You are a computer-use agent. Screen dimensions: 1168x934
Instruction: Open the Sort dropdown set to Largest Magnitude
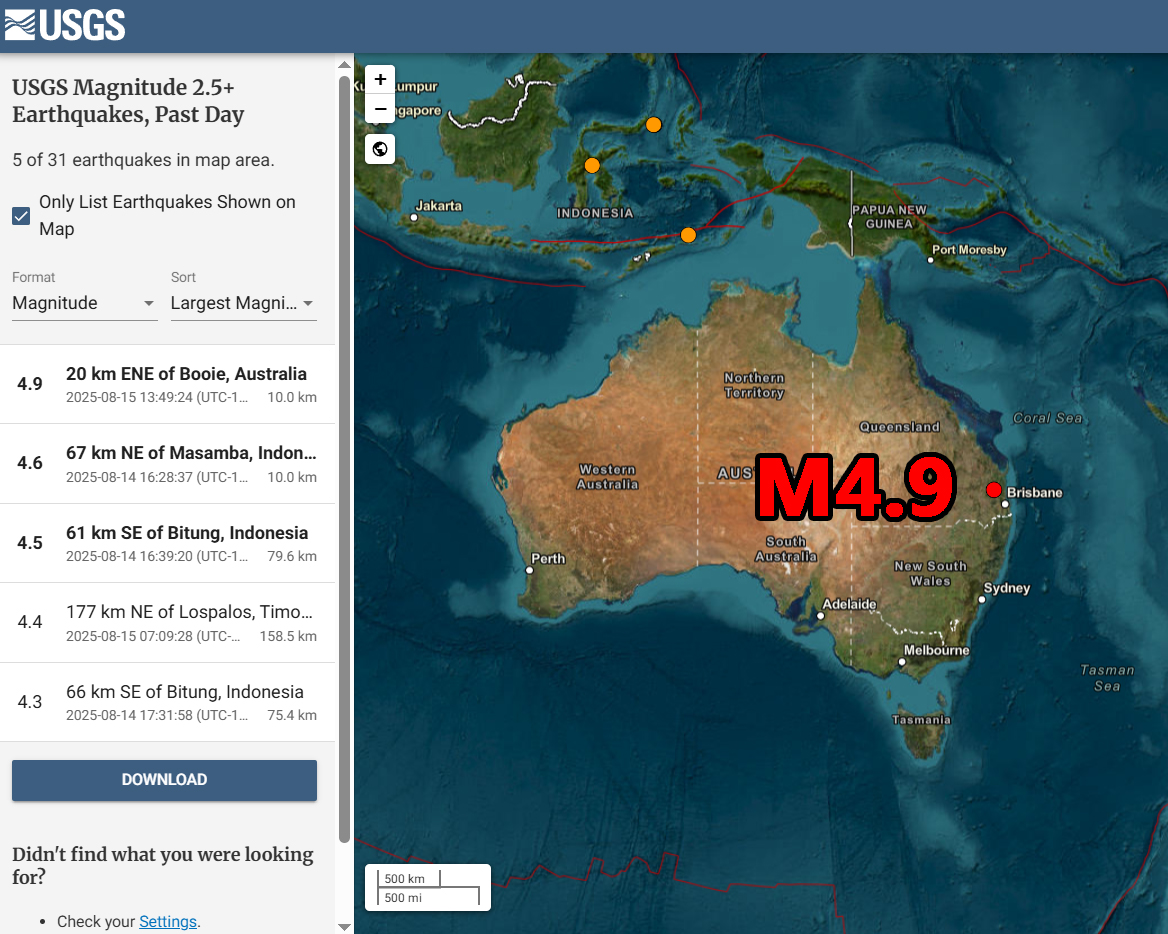pyautogui.click(x=243, y=303)
